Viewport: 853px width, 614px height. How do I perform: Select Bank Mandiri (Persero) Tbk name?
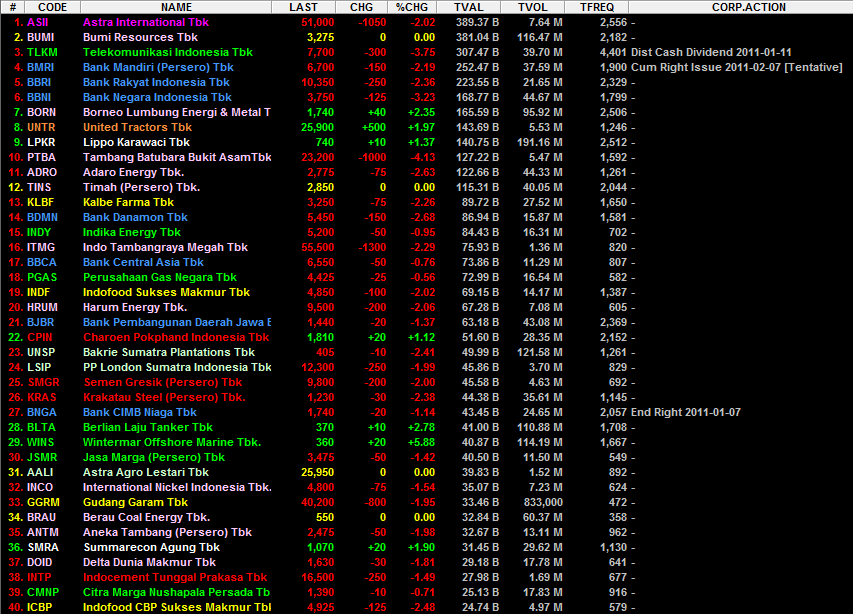click(158, 67)
